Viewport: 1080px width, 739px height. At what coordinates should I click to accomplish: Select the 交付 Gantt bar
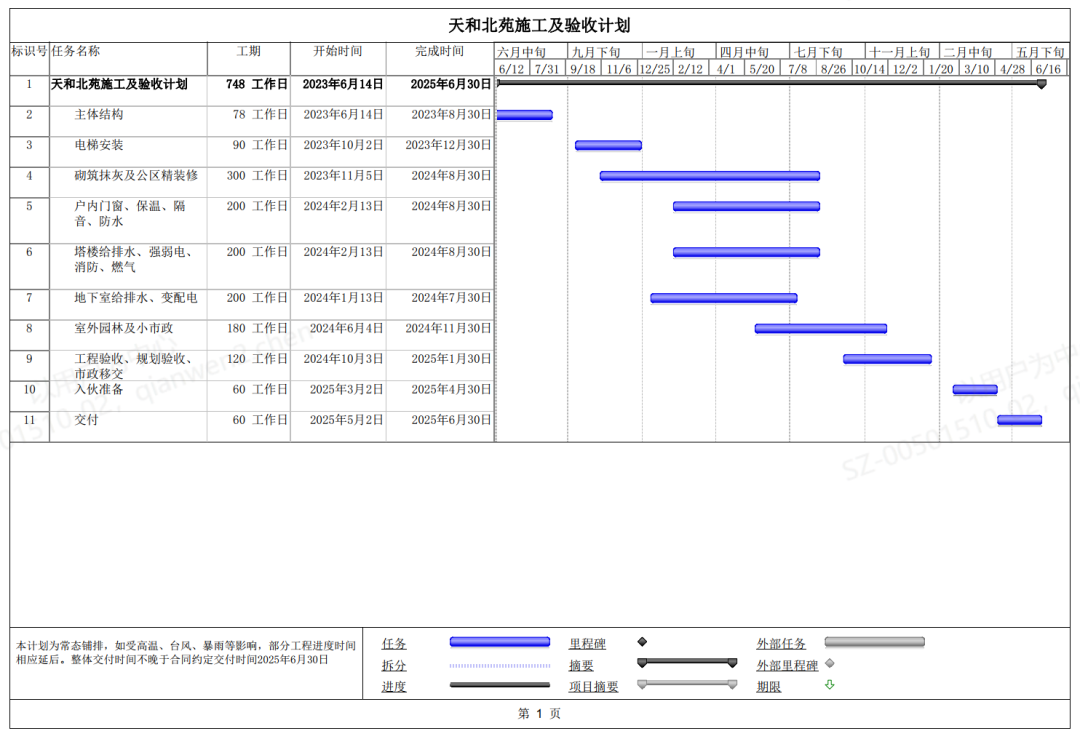click(1019, 420)
